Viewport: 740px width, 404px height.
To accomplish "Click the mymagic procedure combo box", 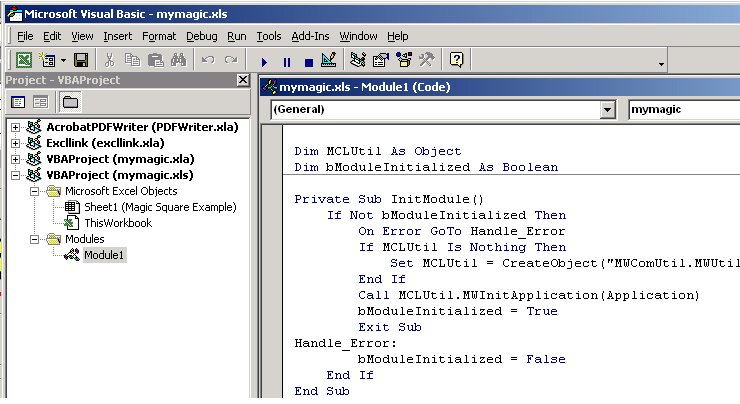I will [x=684, y=109].
